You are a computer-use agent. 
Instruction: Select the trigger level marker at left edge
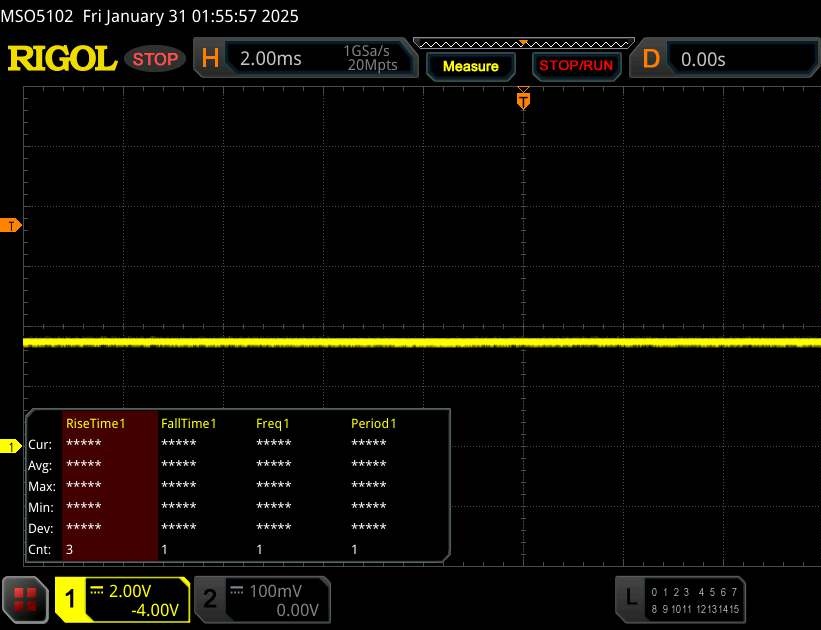(x=10, y=226)
